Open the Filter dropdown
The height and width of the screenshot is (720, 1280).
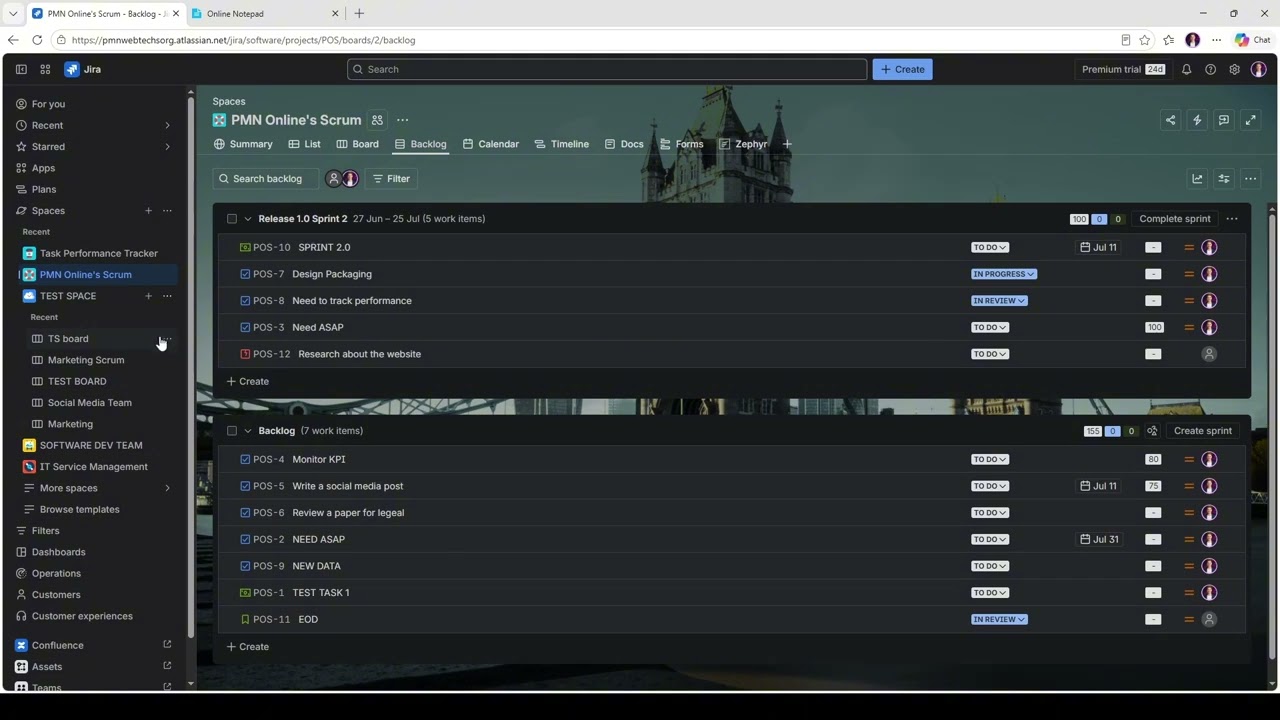tap(391, 179)
